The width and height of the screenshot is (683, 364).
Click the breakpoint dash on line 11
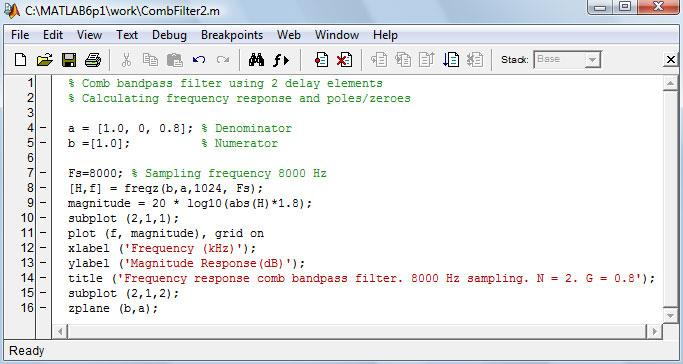click(x=43, y=233)
